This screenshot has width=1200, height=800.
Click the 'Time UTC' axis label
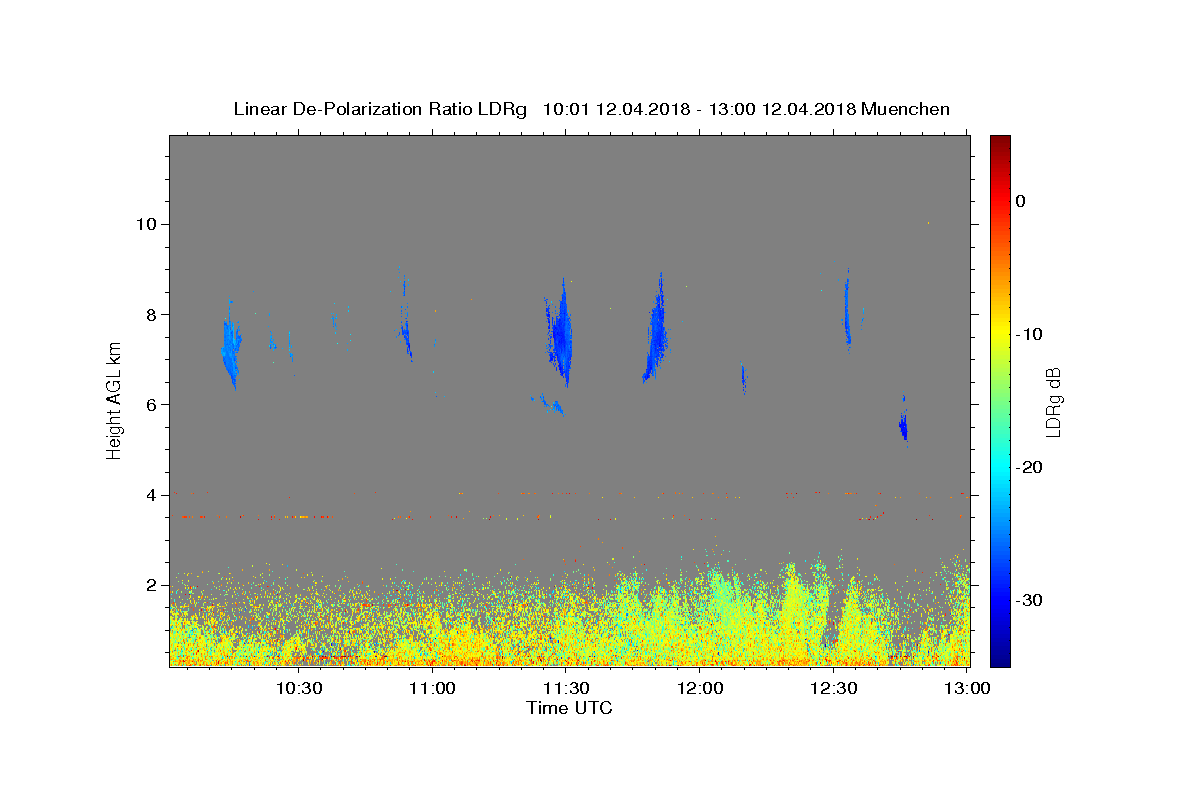[x=569, y=708]
